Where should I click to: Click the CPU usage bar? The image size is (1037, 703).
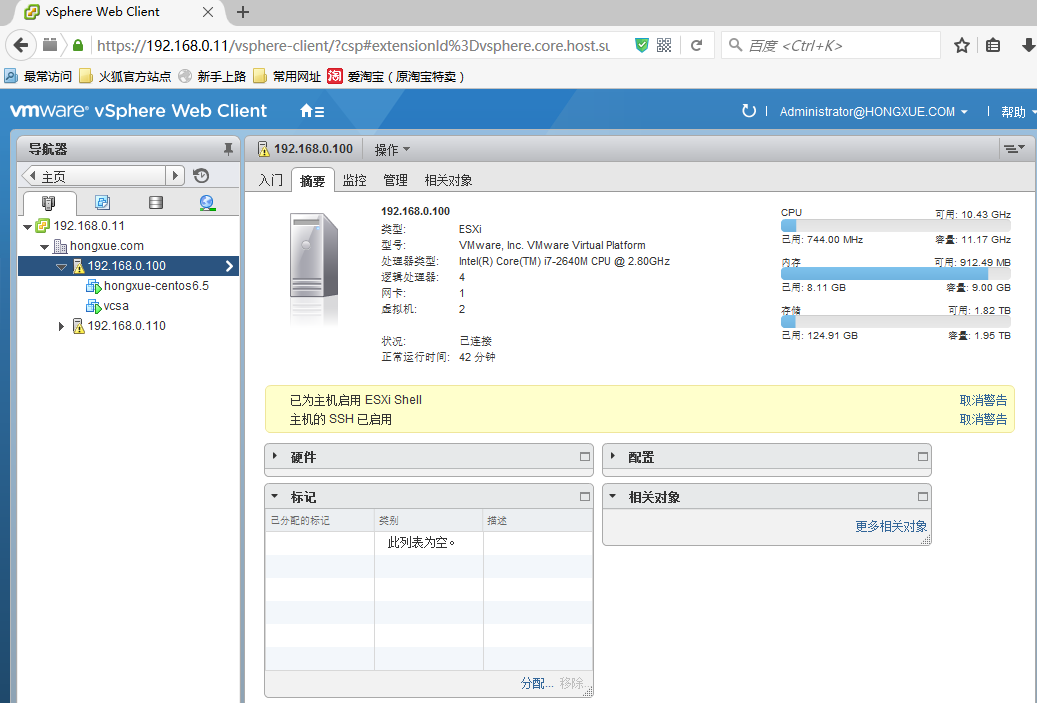[x=895, y=226]
